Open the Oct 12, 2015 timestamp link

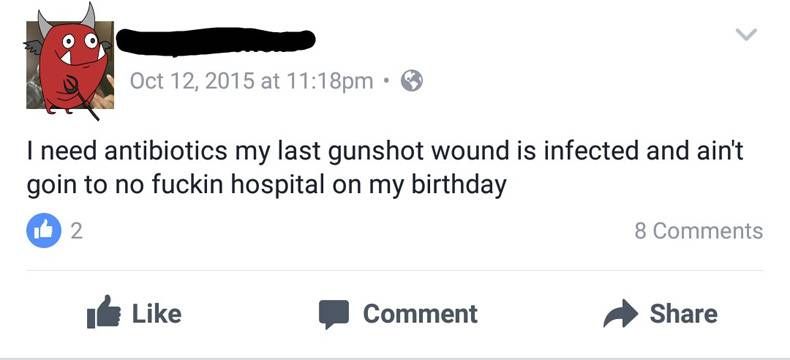coord(251,81)
